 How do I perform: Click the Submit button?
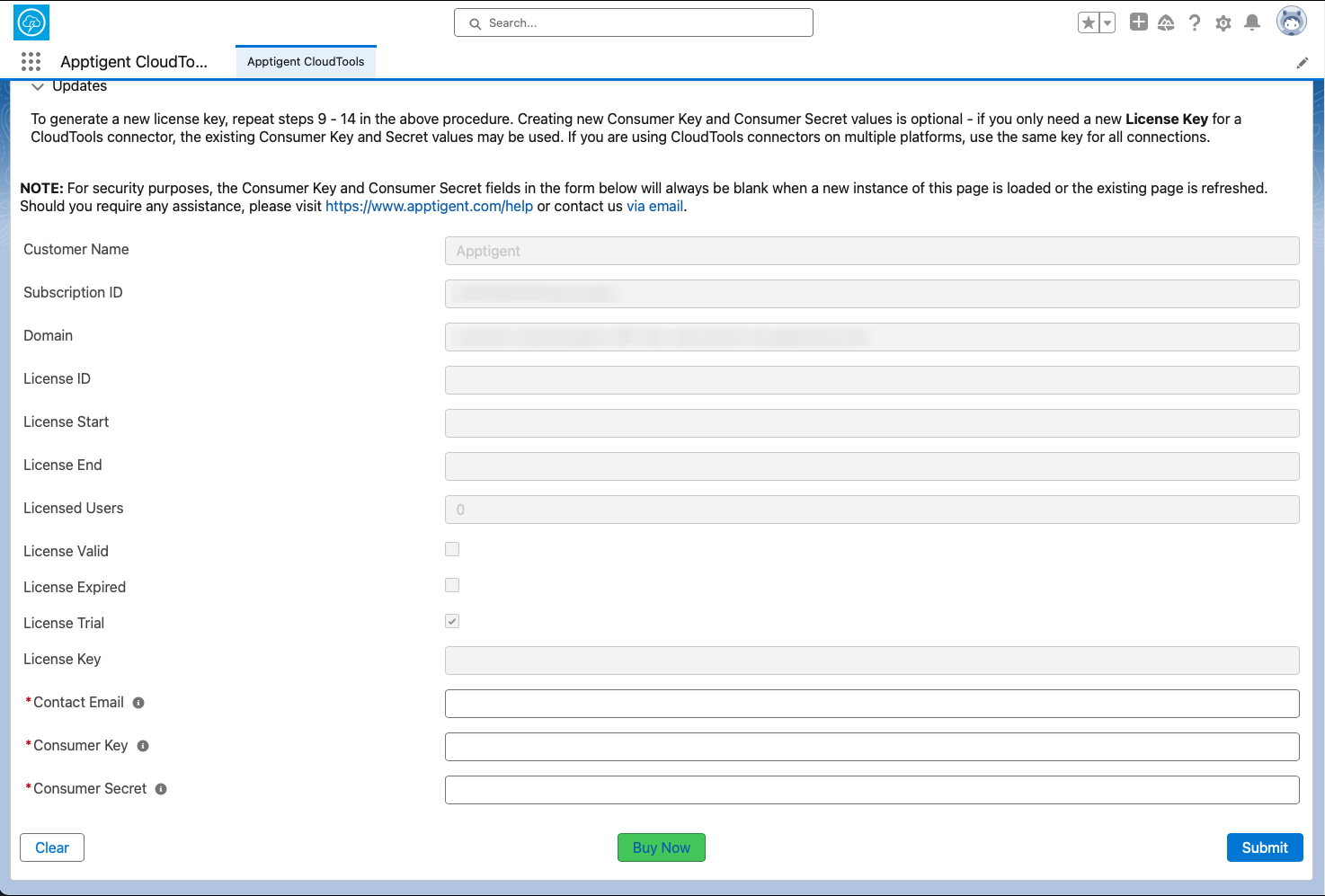(x=1264, y=847)
